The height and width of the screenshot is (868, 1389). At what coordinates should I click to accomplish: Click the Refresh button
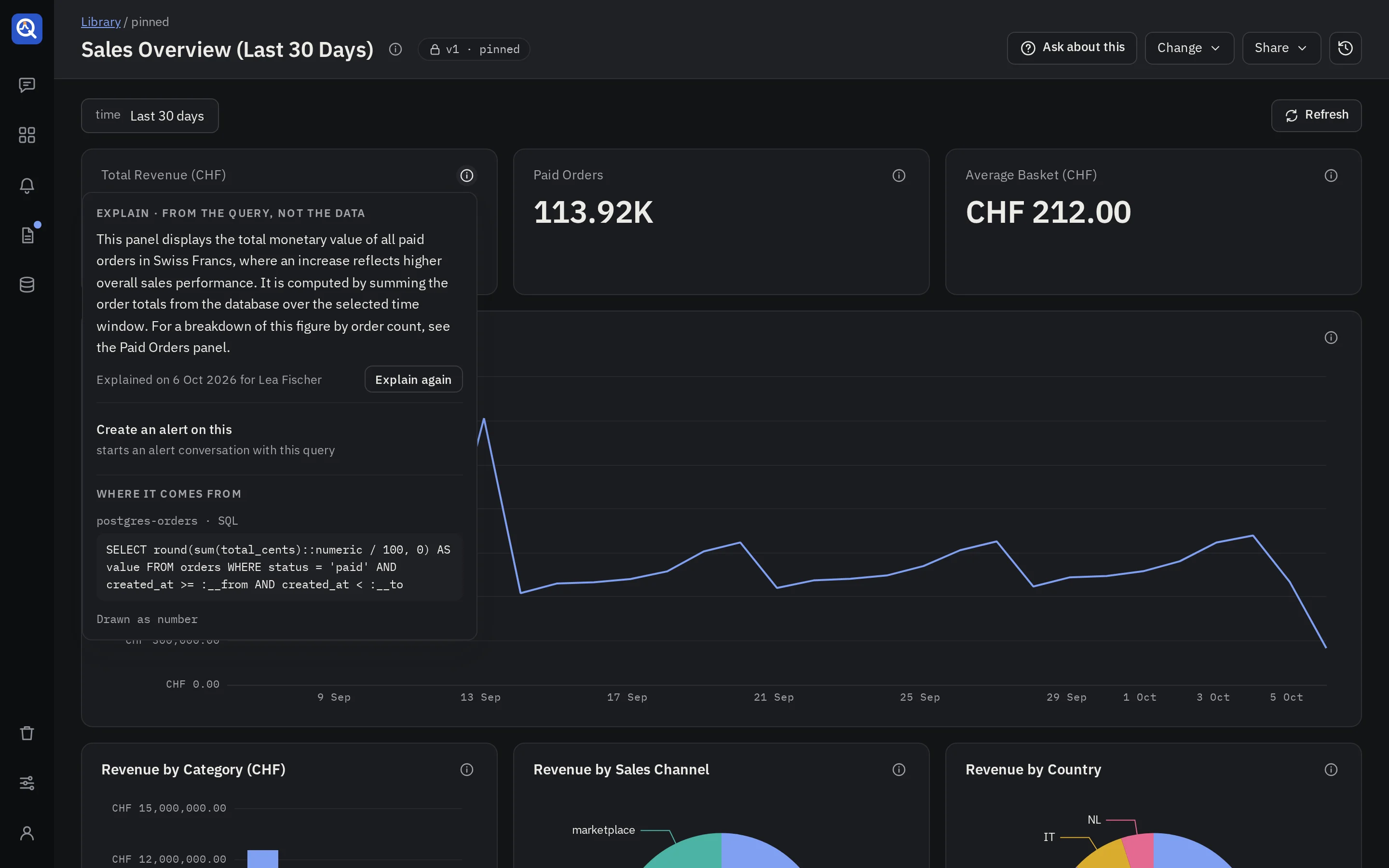(x=1316, y=115)
